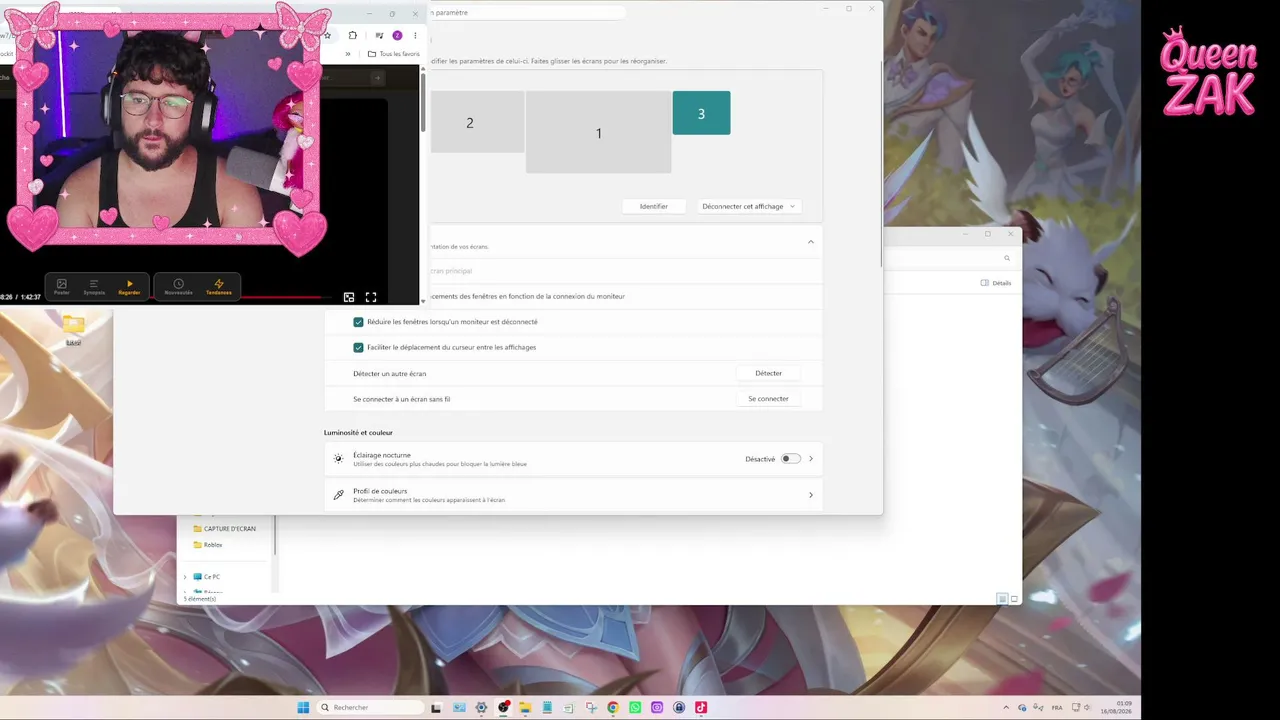Toggle picture-in-picture in the video player
1280x720 pixels.
pos(349,297)
